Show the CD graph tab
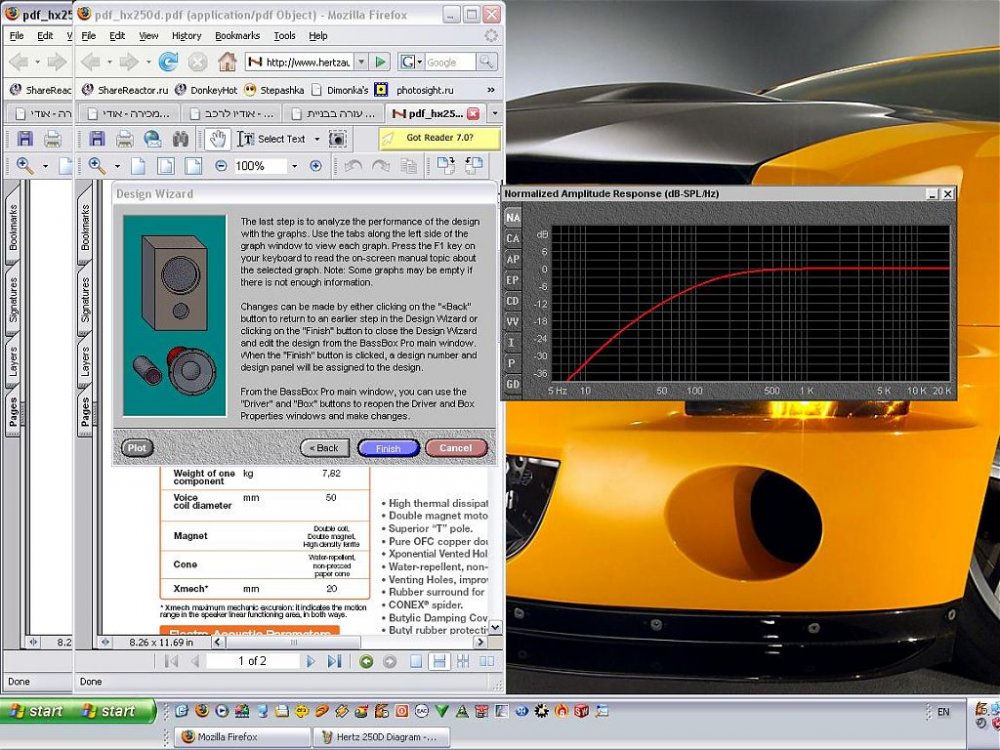 pyautogui.click(x=513, y=301)
